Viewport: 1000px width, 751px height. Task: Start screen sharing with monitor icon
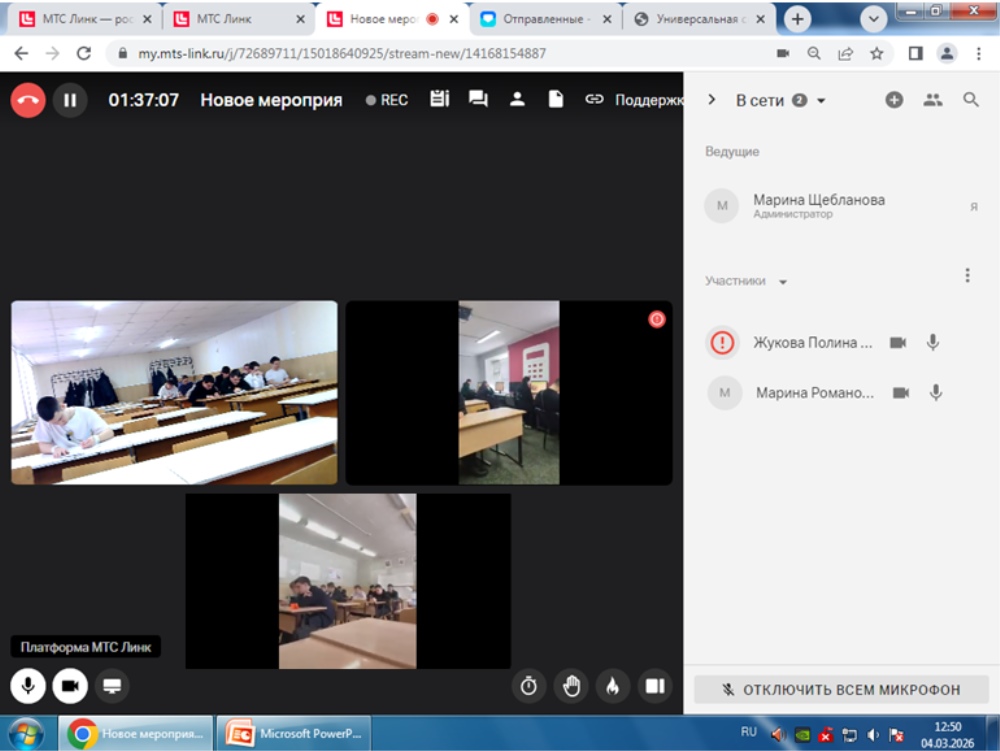(x=112, y=686)
